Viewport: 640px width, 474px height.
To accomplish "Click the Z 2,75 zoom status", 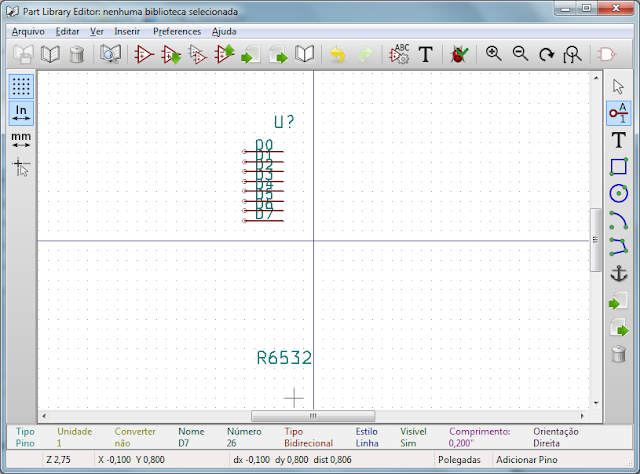I will click(x=58, y=460).
